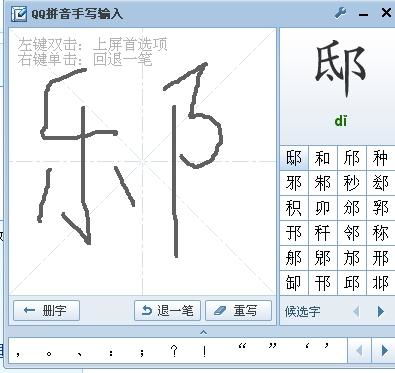Screen dimensions: 395x373
Task: Insert the exclamation mark
Action: [x=204, y=351]
